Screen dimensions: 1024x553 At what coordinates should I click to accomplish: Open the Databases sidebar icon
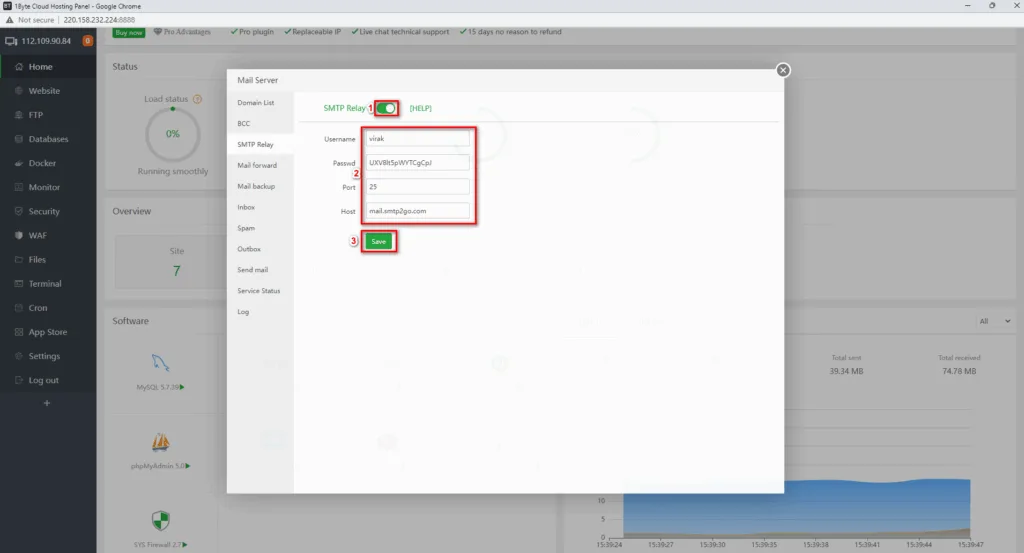[14, 139]
